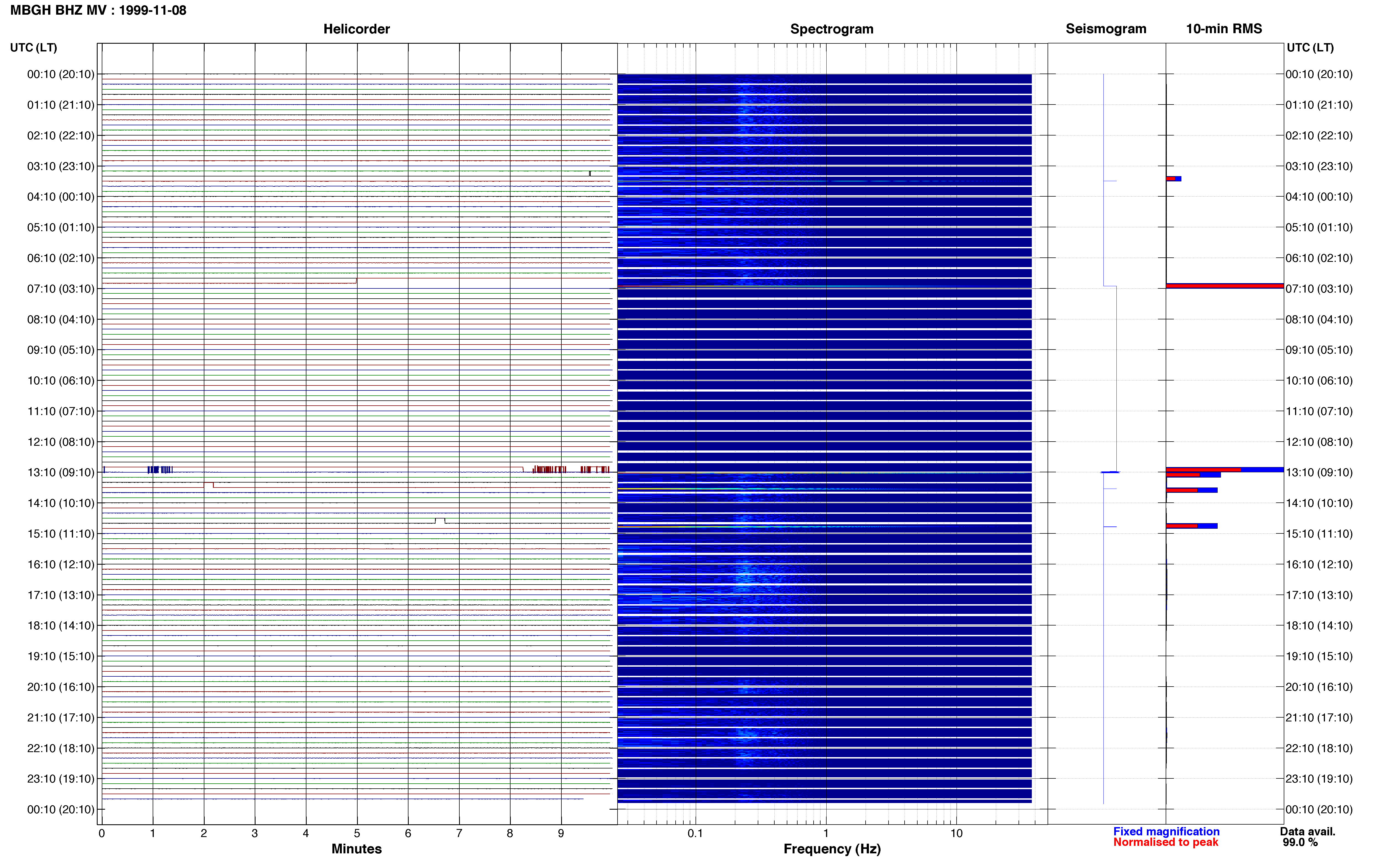Click left axis label '22:10 (18:10)'

61,748
